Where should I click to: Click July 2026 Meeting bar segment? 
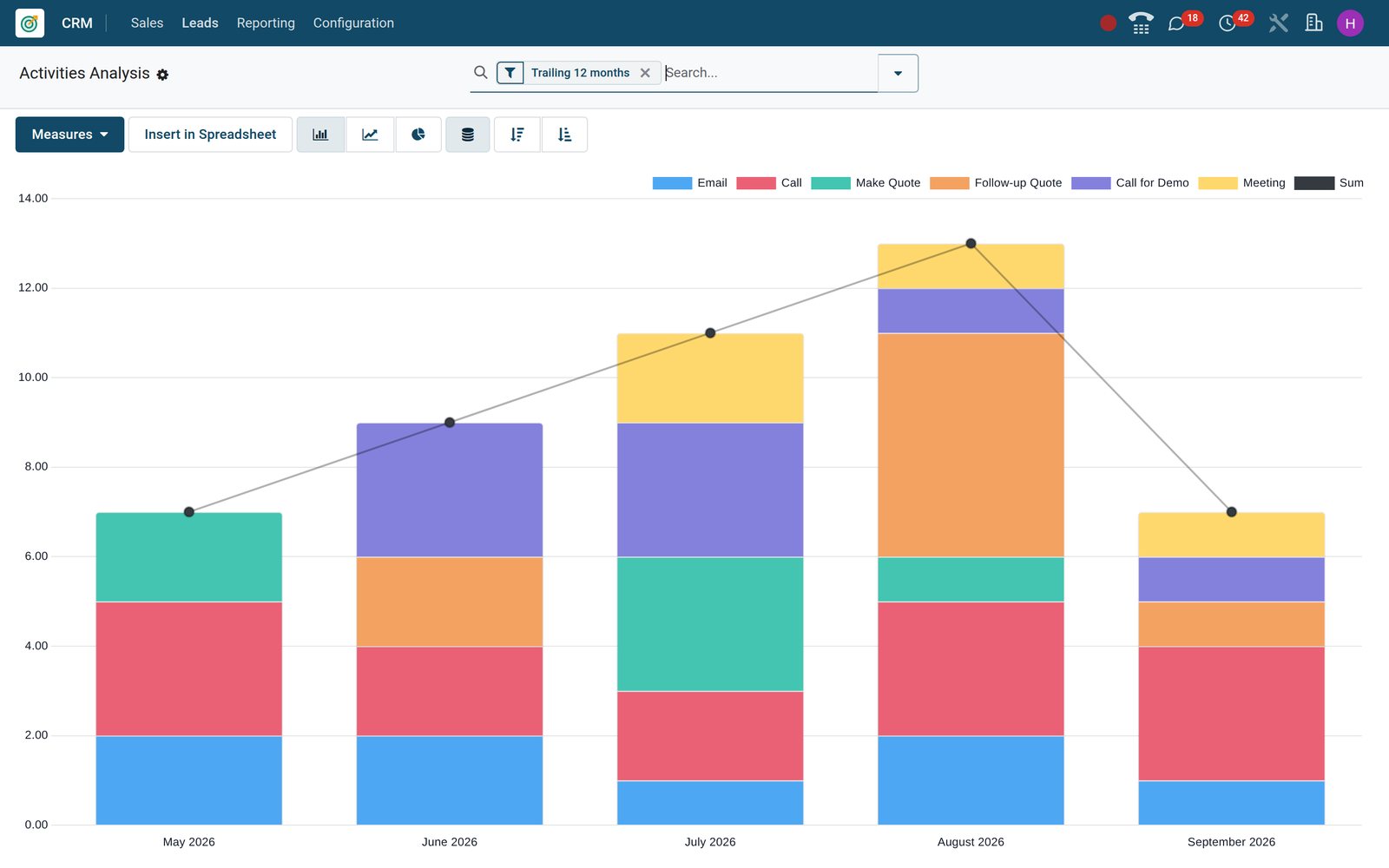[710, 378]
